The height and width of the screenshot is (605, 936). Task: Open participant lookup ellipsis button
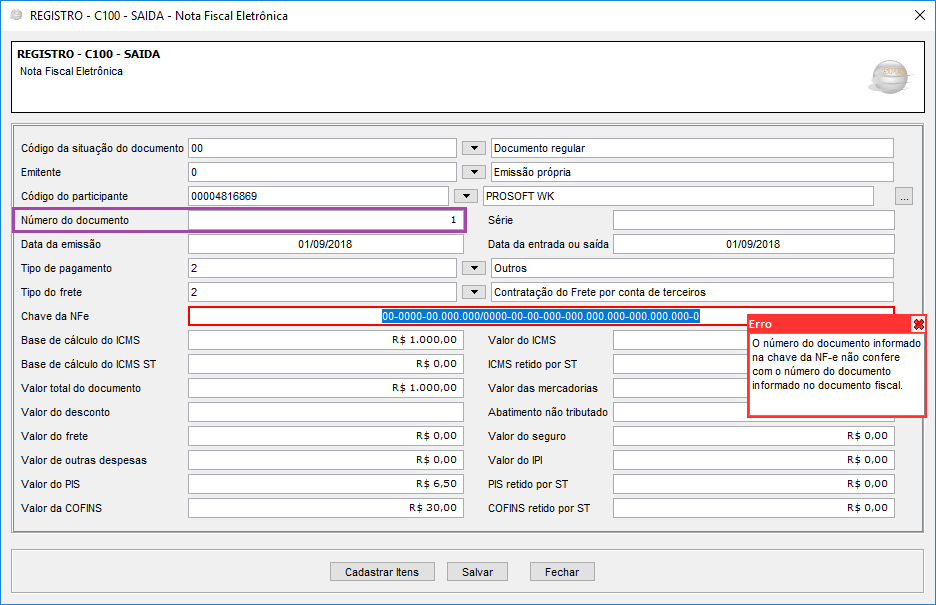tap(904, 196)
